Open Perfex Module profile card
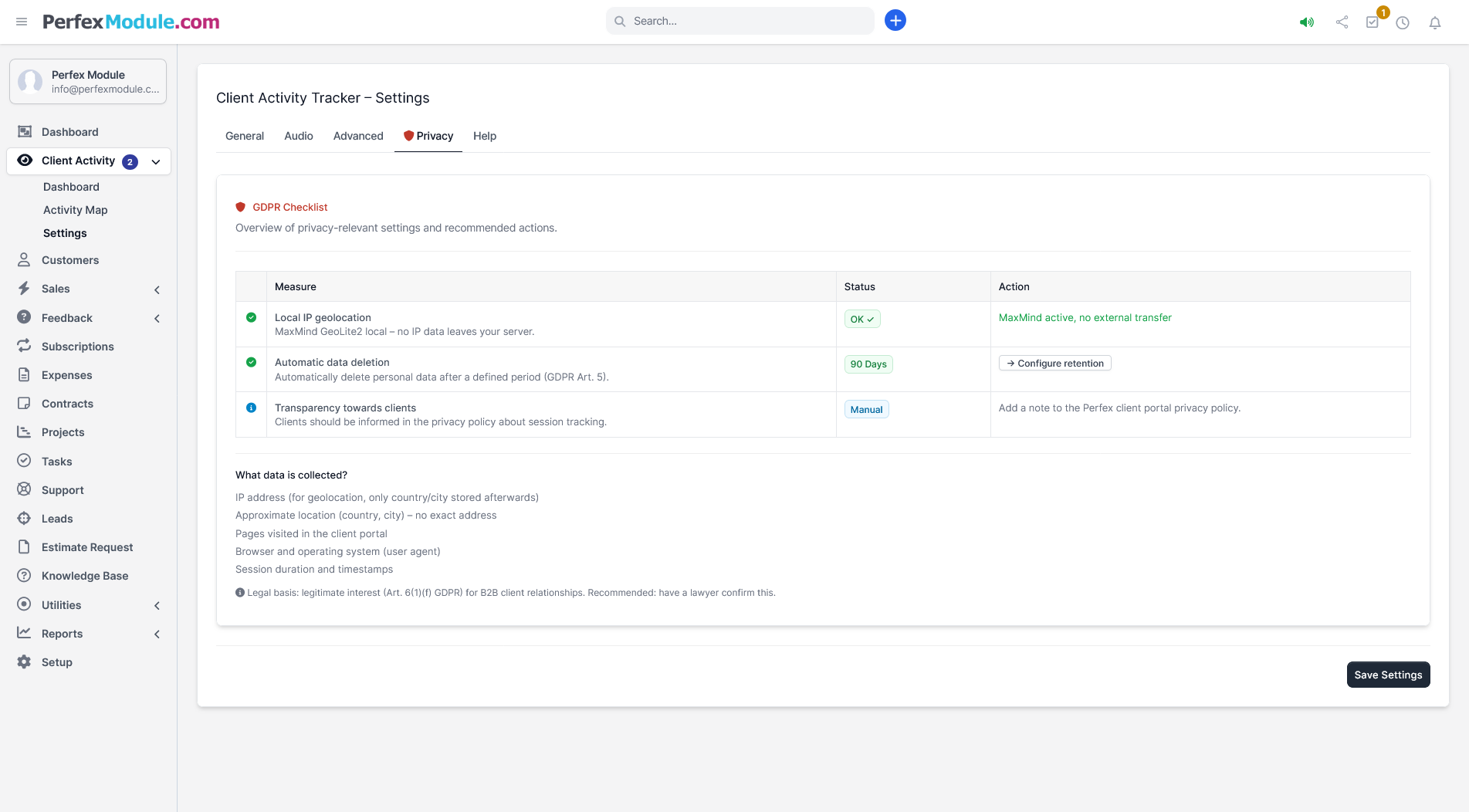1469x812 pixels. click(x=88, y=81)
